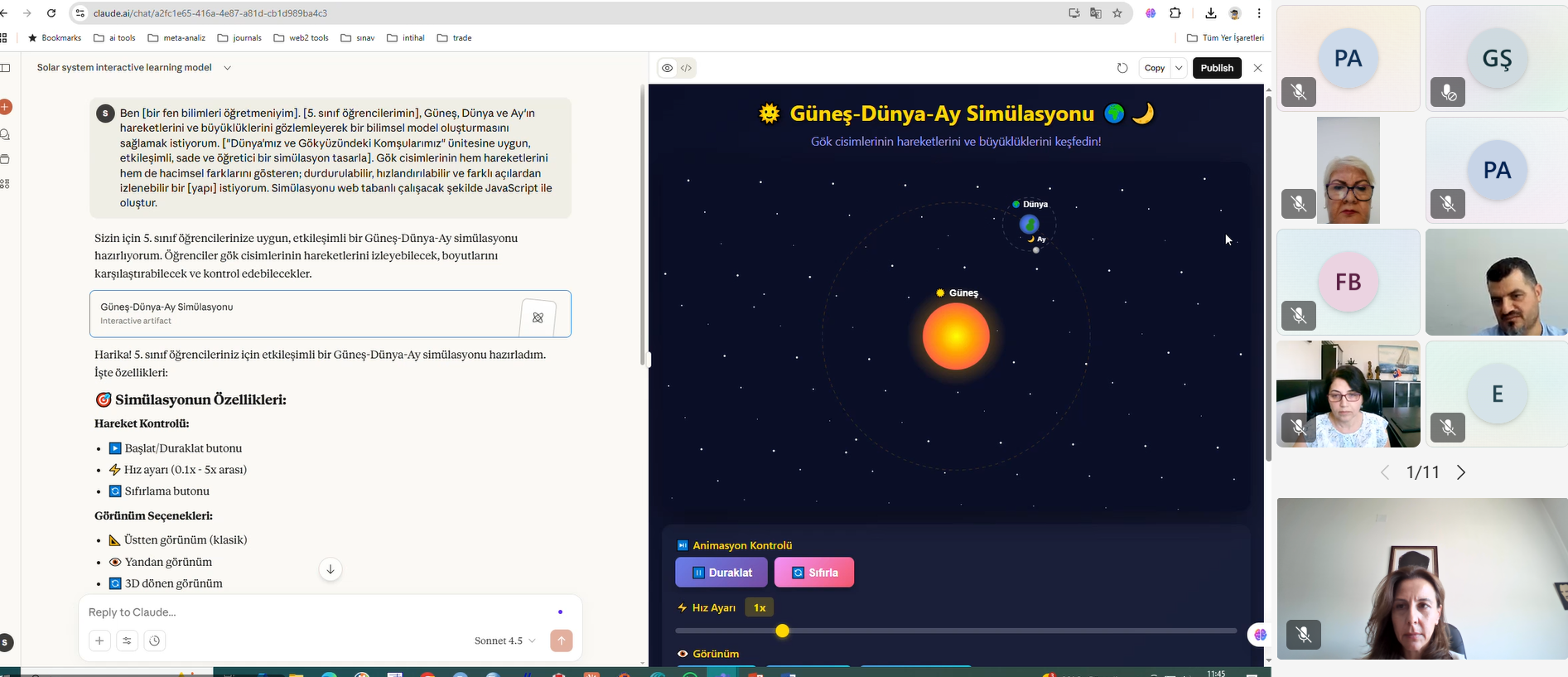Bookmark this page with the star icon
The height and width of the screenshot is (677, 1568).
pos(1117,13)
